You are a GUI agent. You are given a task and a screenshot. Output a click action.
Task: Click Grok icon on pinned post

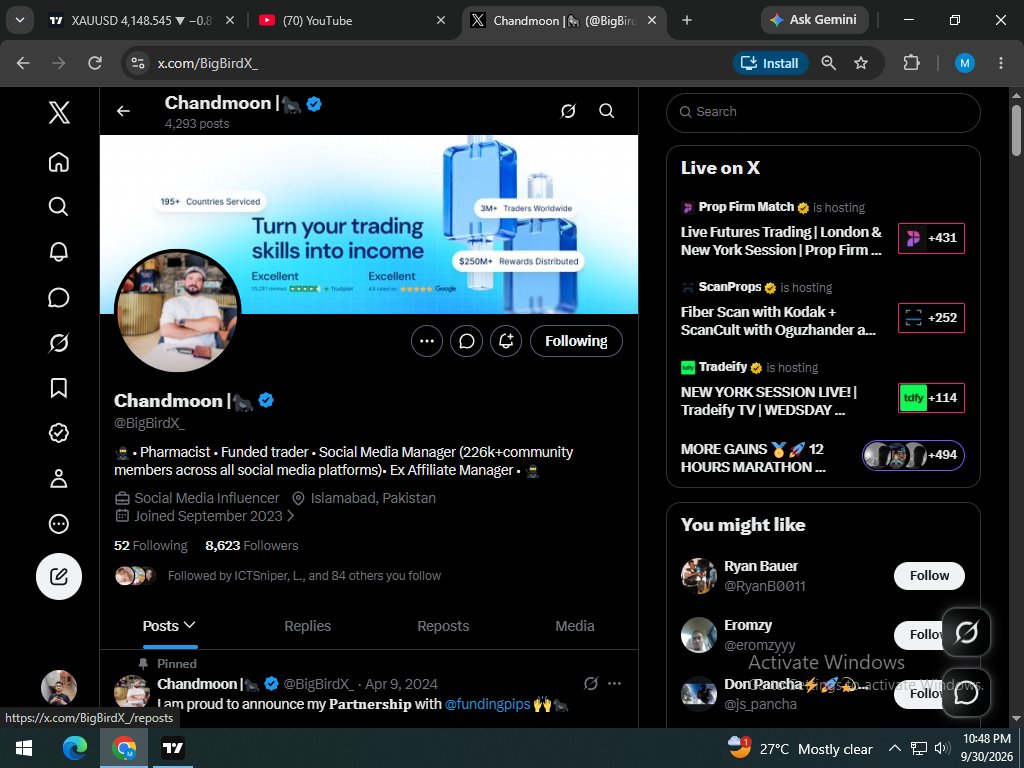pyautogui.click(x=591, y=683)
